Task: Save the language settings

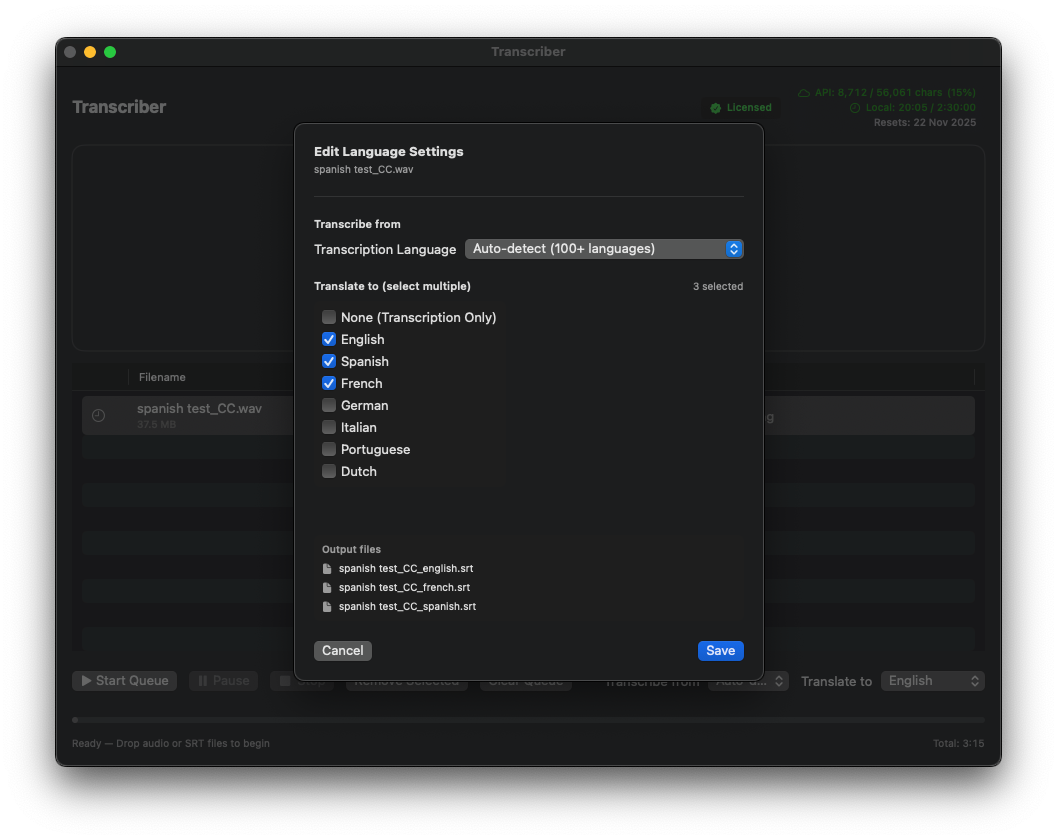Action: 720,651
